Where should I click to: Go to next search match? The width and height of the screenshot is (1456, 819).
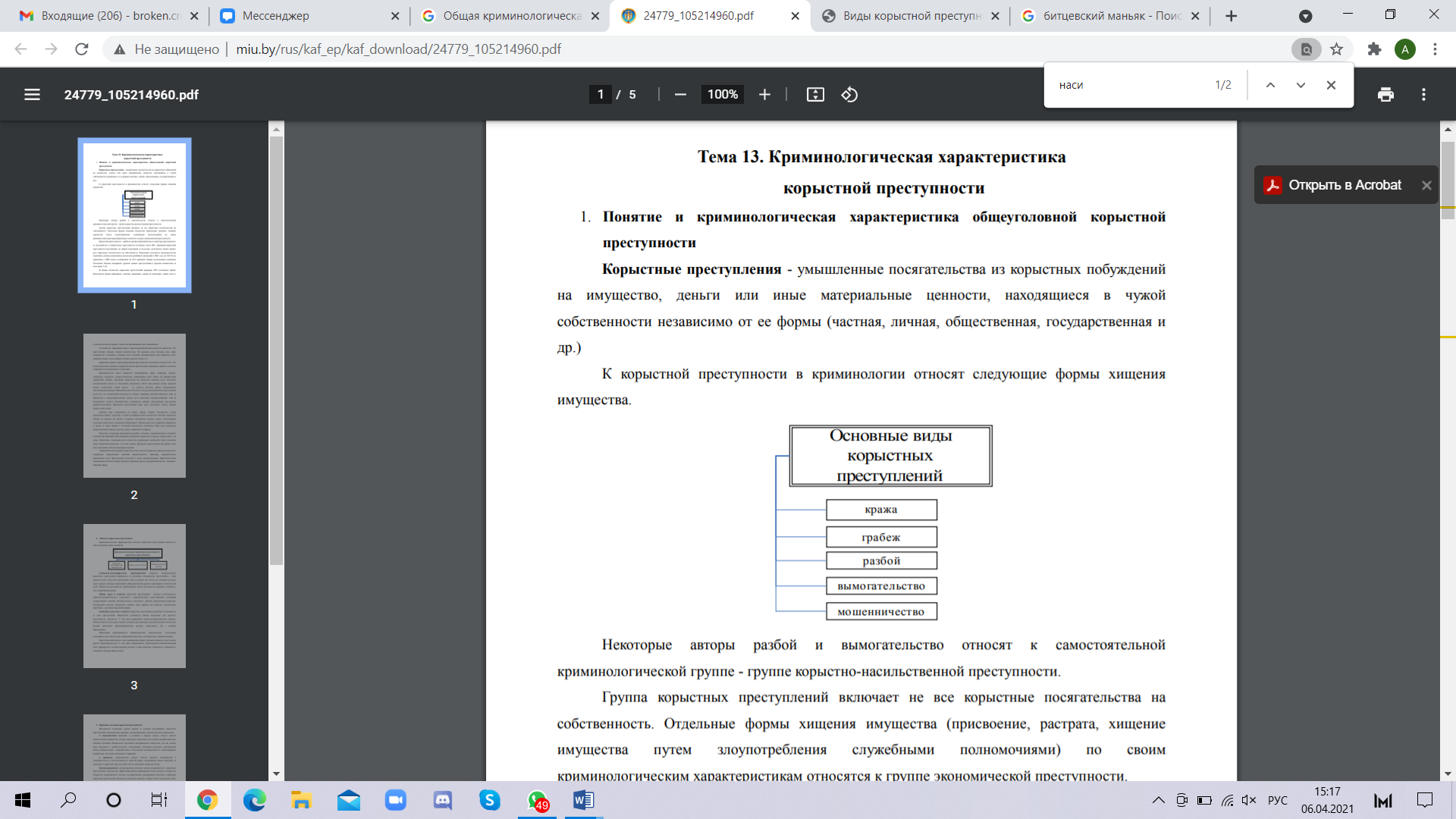(x=1301, y=85)
